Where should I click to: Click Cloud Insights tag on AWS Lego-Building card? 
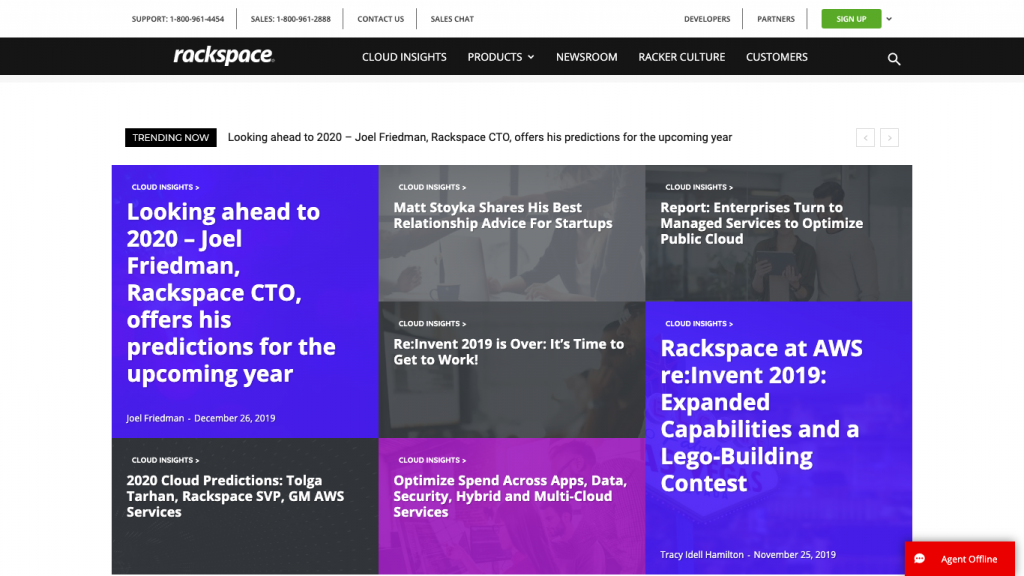[699, 323]
